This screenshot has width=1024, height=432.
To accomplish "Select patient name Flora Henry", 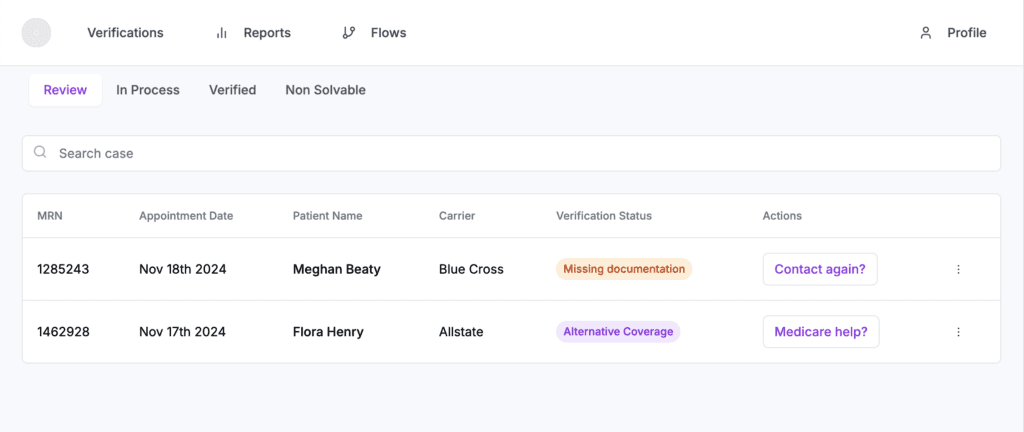I will click(x=329, y=332).
